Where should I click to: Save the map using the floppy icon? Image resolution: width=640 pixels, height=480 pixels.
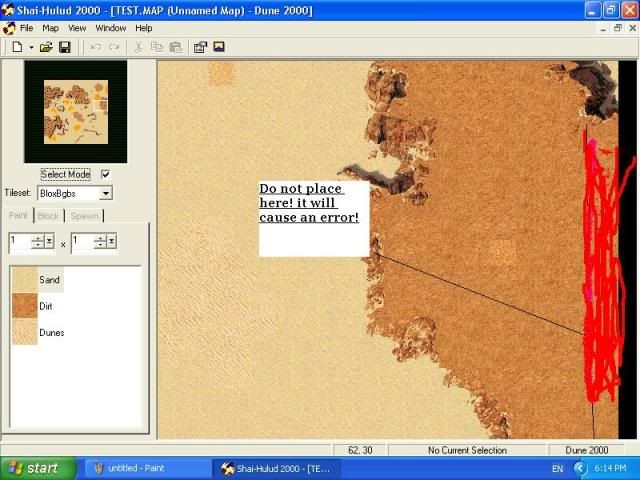coord(64,47)
